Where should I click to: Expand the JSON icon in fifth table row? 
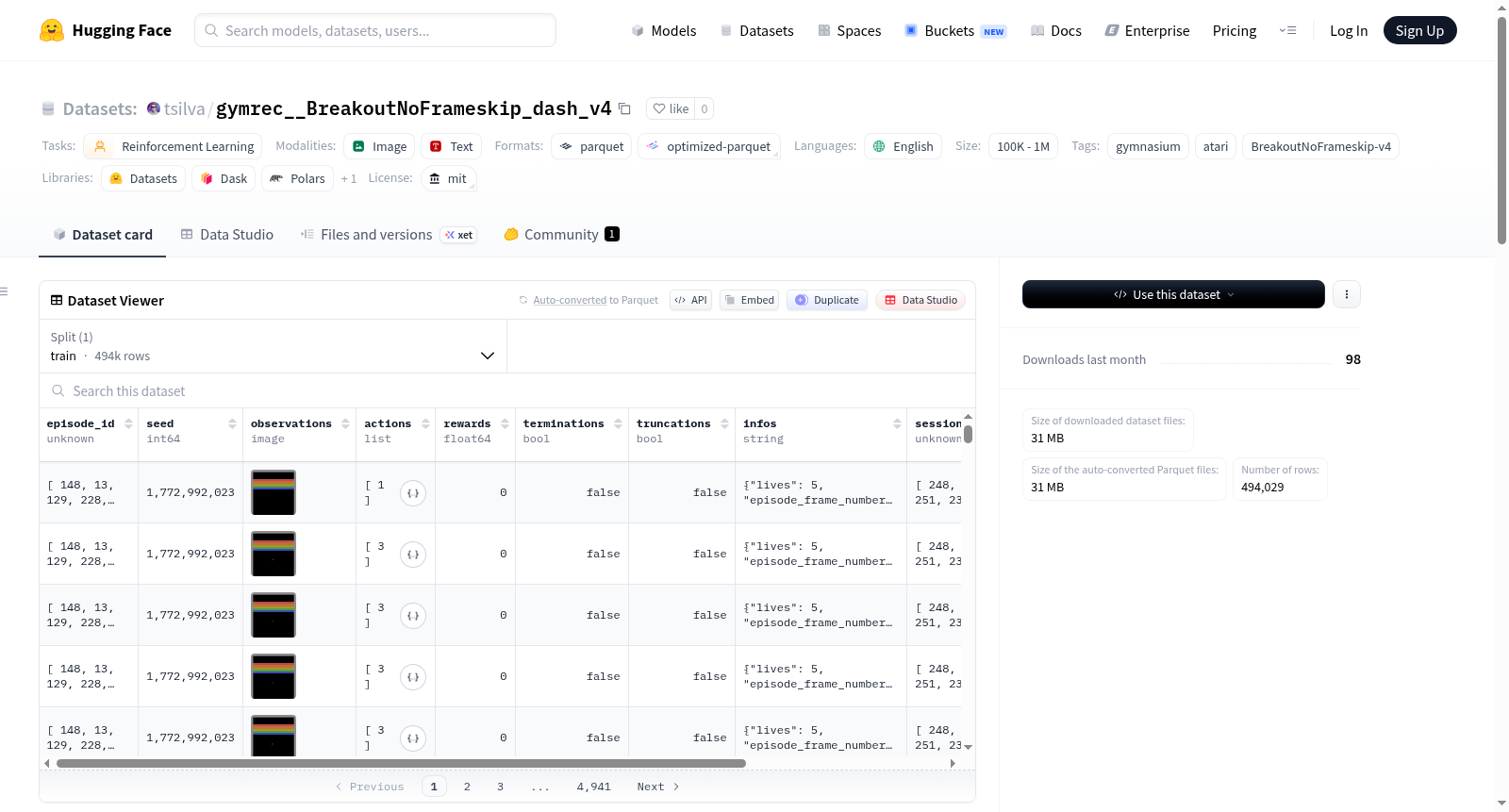[x=413, y=737]
